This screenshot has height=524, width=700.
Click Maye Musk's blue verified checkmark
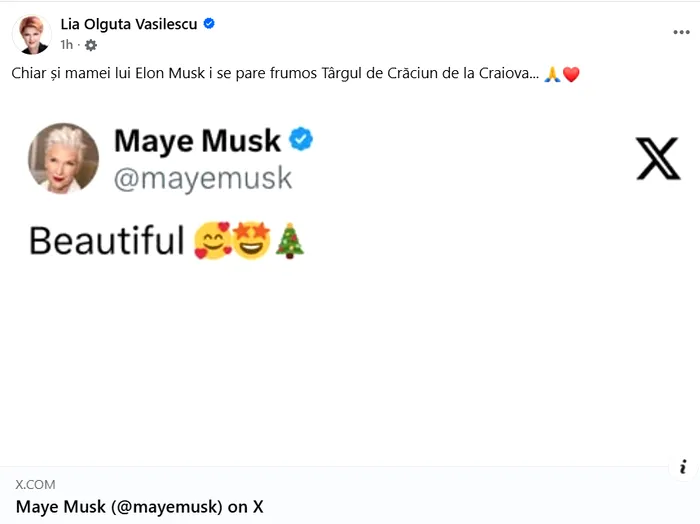301,140
